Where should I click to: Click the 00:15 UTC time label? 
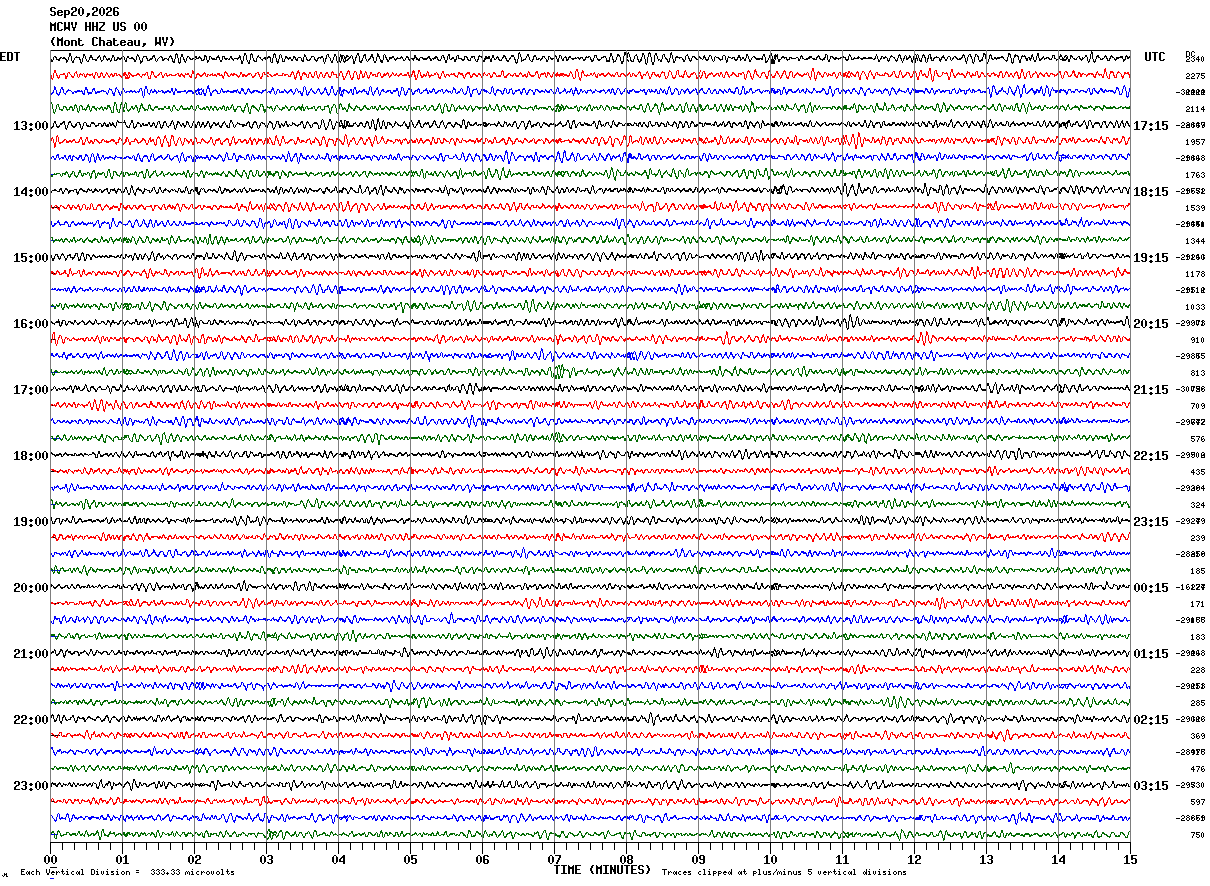[1151, 588]
